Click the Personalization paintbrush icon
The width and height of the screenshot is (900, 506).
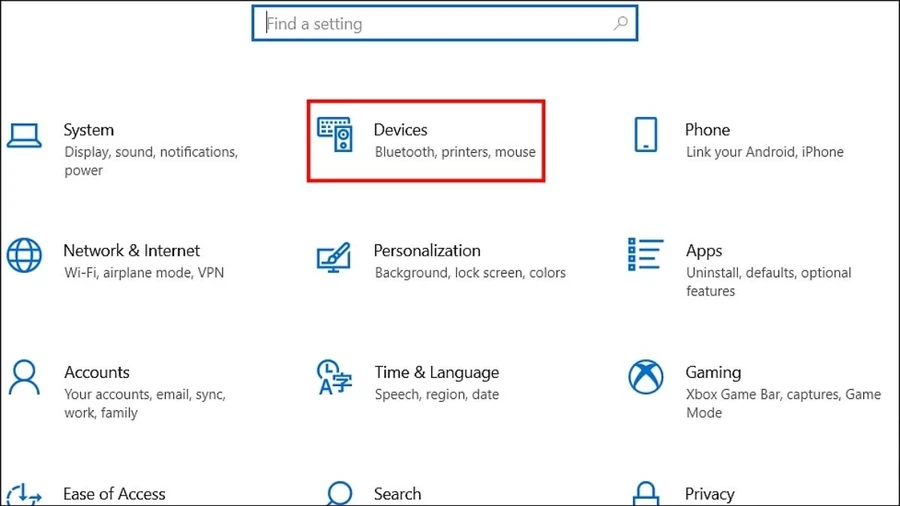[333, 258]
